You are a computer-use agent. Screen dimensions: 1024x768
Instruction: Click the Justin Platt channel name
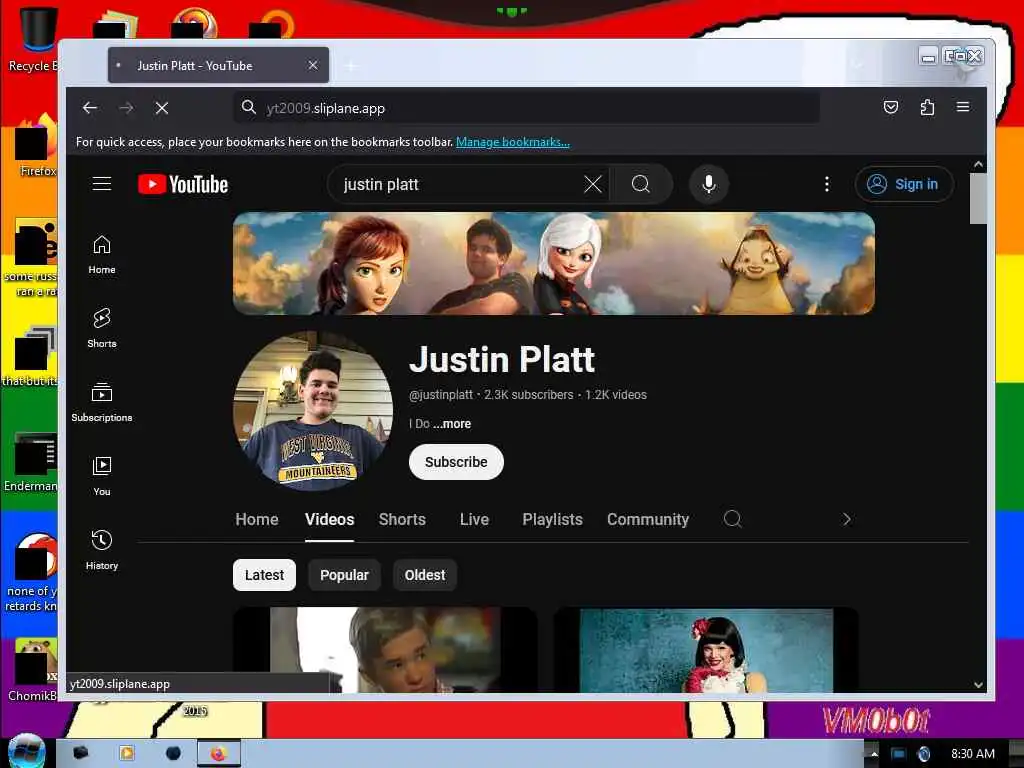[x=502, y=359]
